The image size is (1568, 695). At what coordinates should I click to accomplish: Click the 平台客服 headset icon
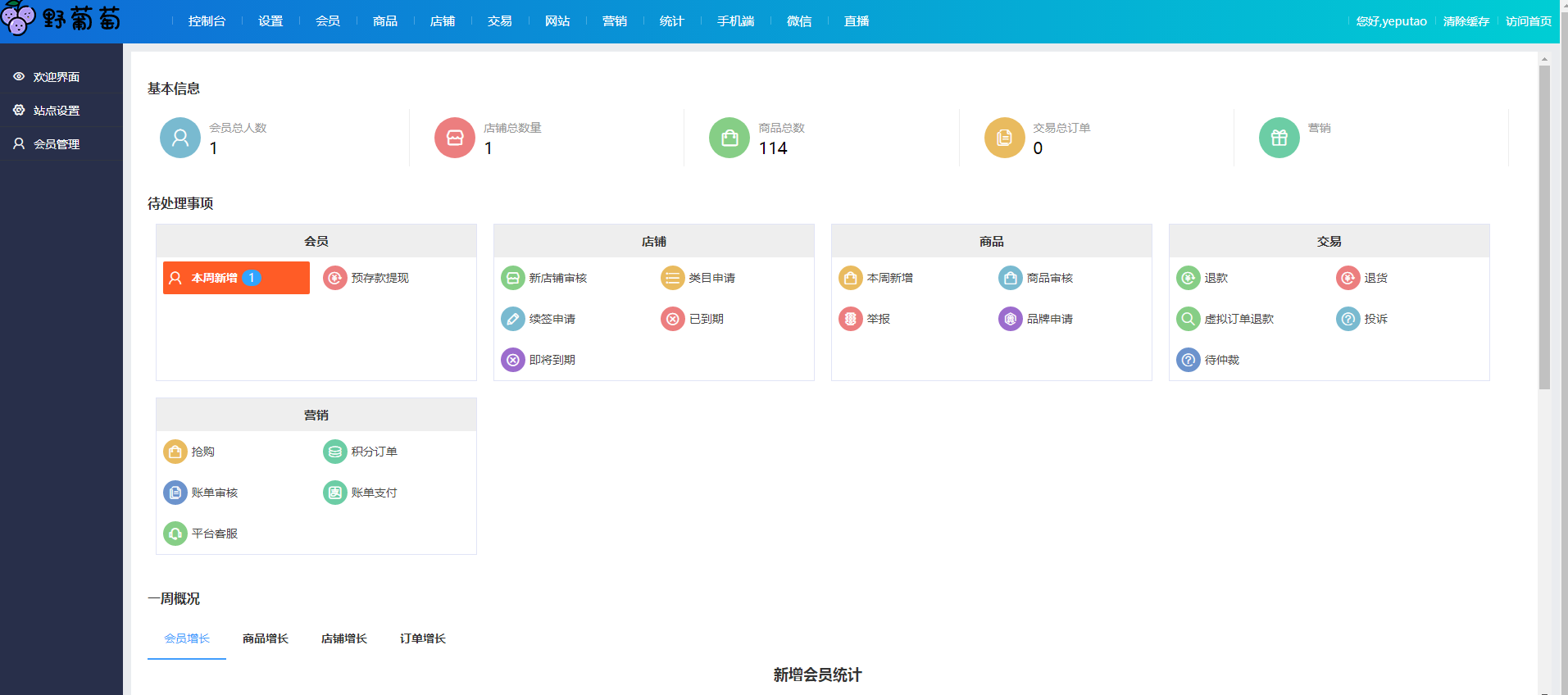click(x=175, y=534)
